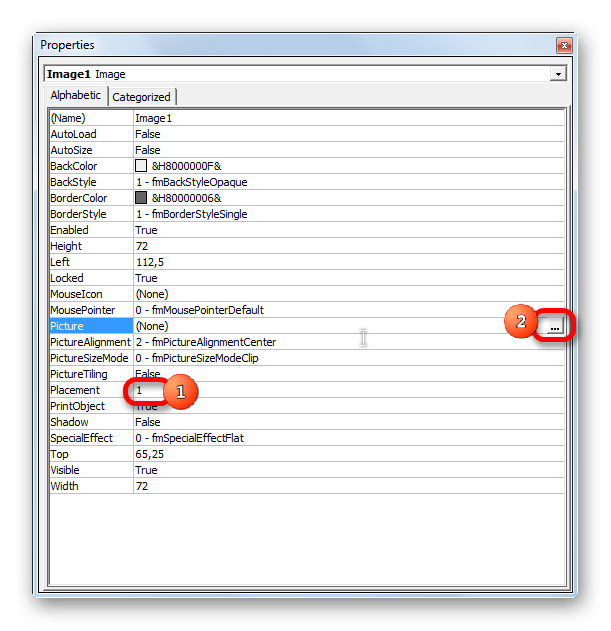Select the Height property

pos(91,246)
